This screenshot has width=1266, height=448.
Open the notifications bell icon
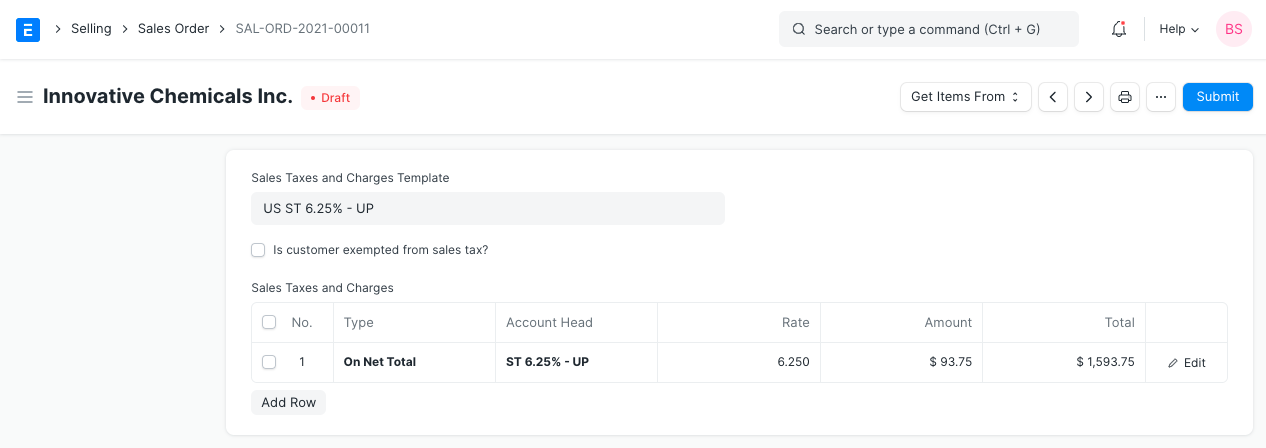pos(1119,30)
